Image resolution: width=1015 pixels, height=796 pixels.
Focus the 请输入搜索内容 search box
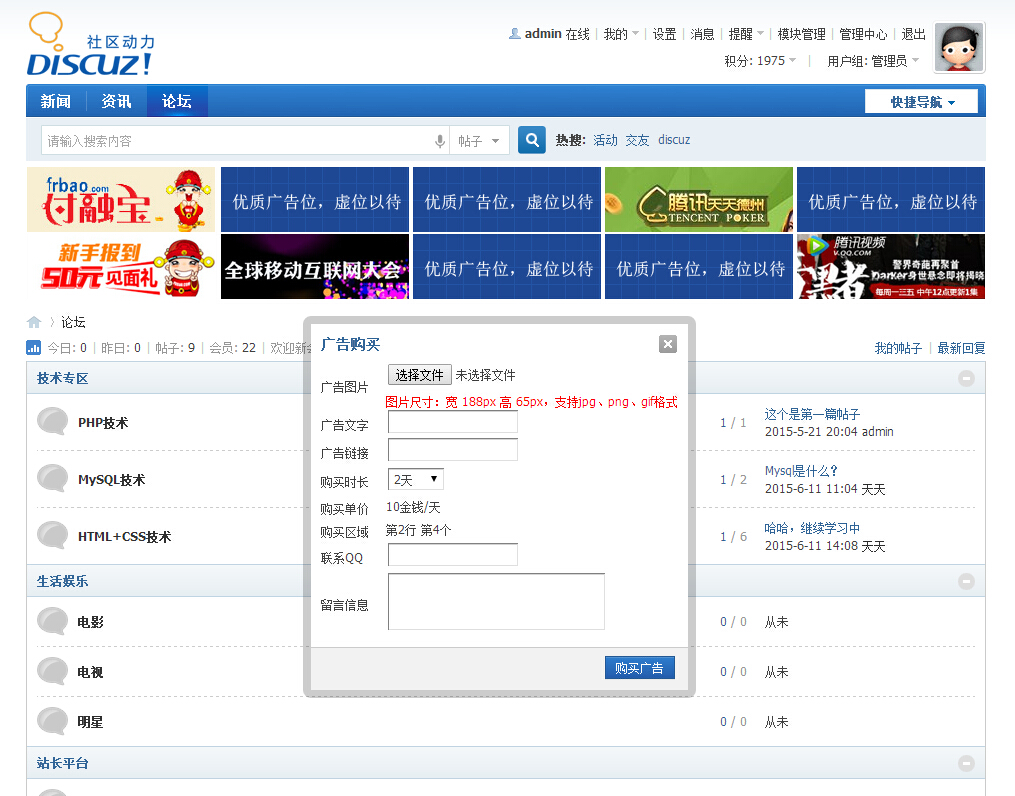[x=237, y=140]
